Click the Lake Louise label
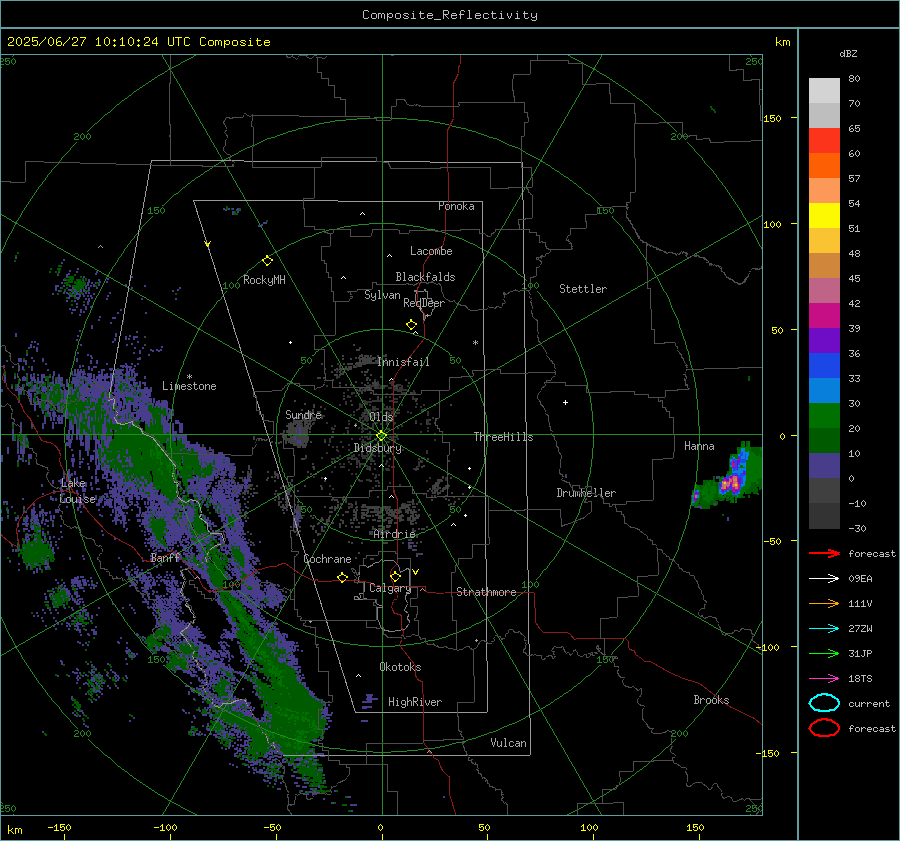 pyautogui.click(x=77, y=491)
